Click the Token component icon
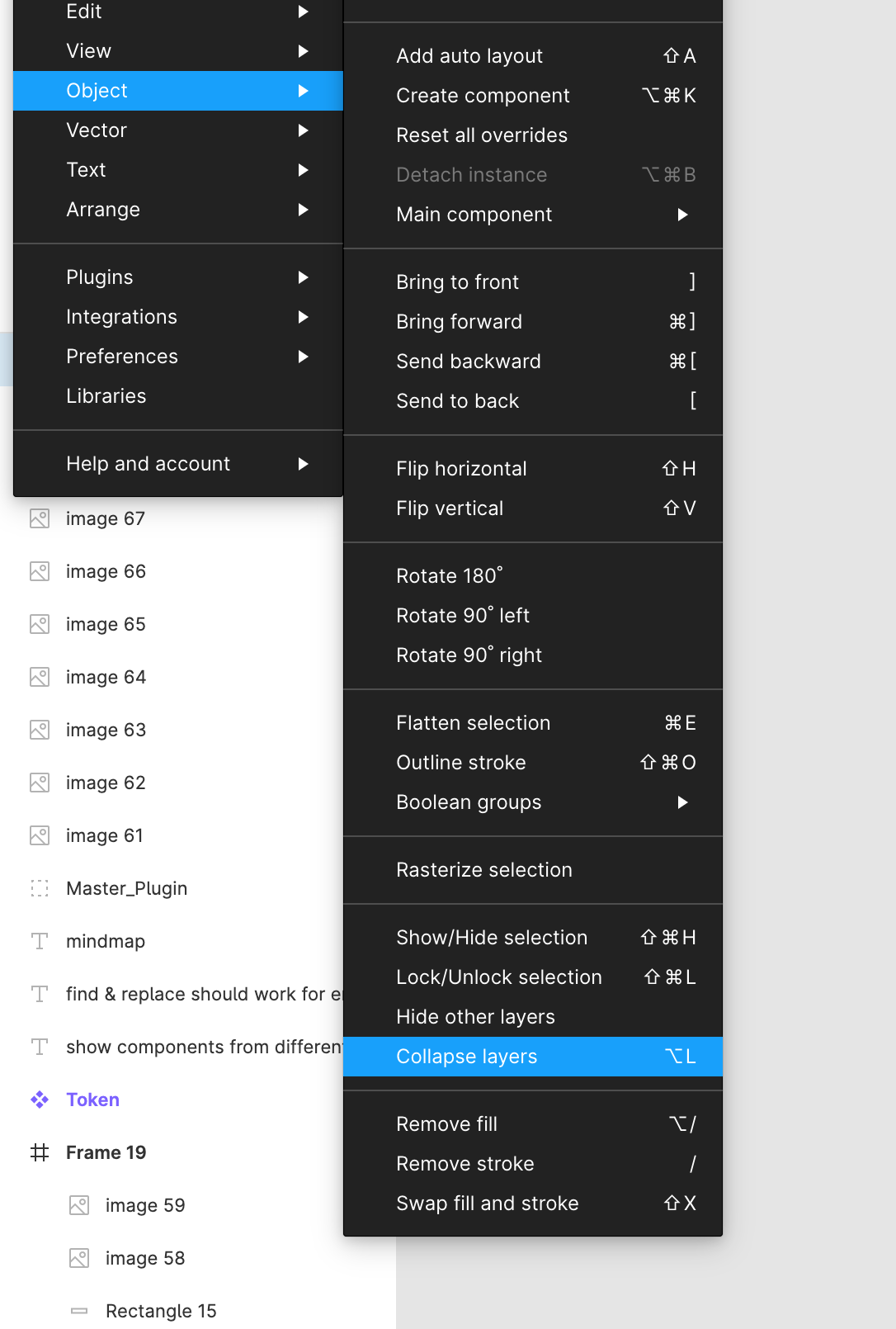The width and height of the screenshot is (896, 1329). [40, 1100]
